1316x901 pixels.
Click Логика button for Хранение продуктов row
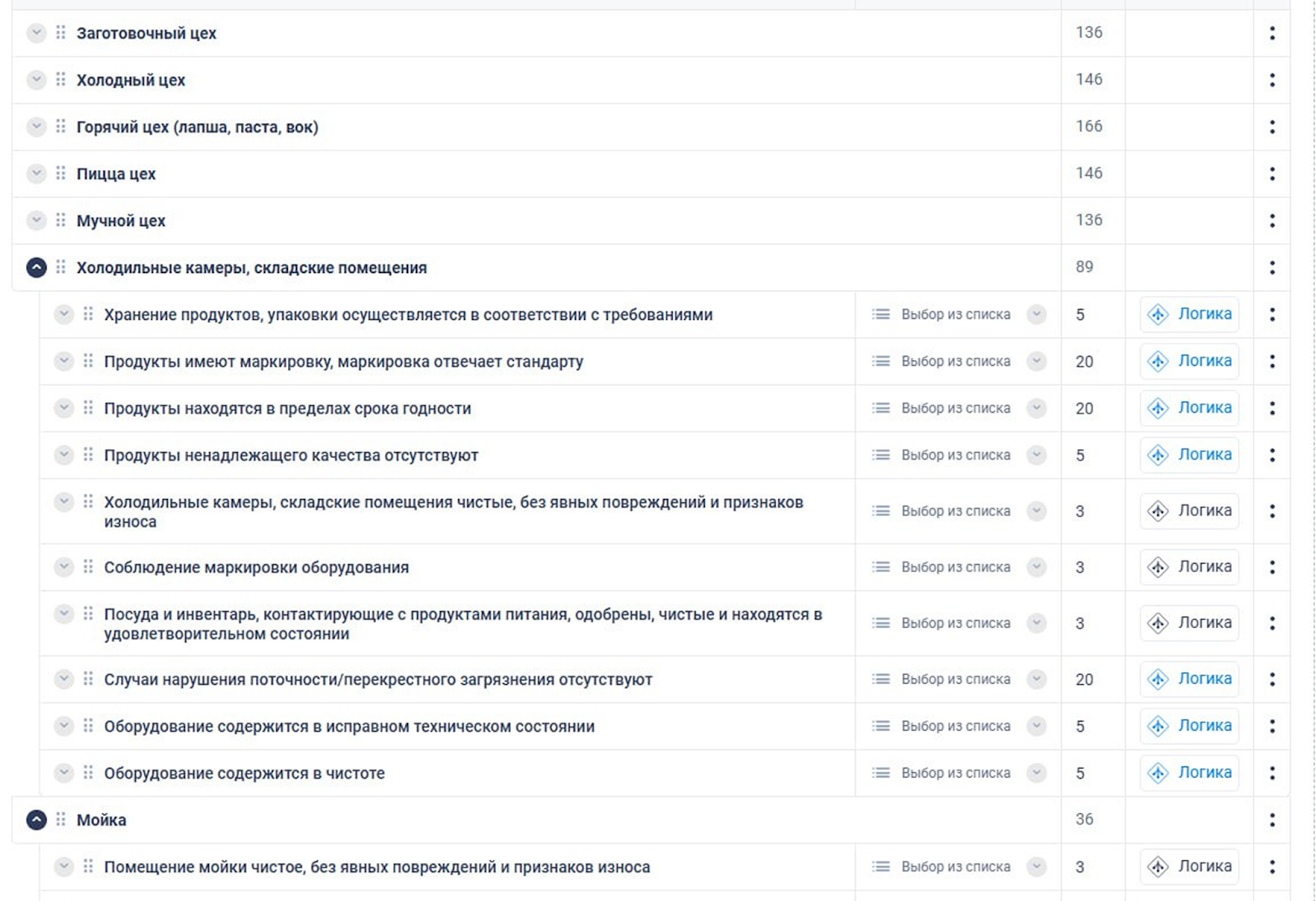pos(1189,314)
